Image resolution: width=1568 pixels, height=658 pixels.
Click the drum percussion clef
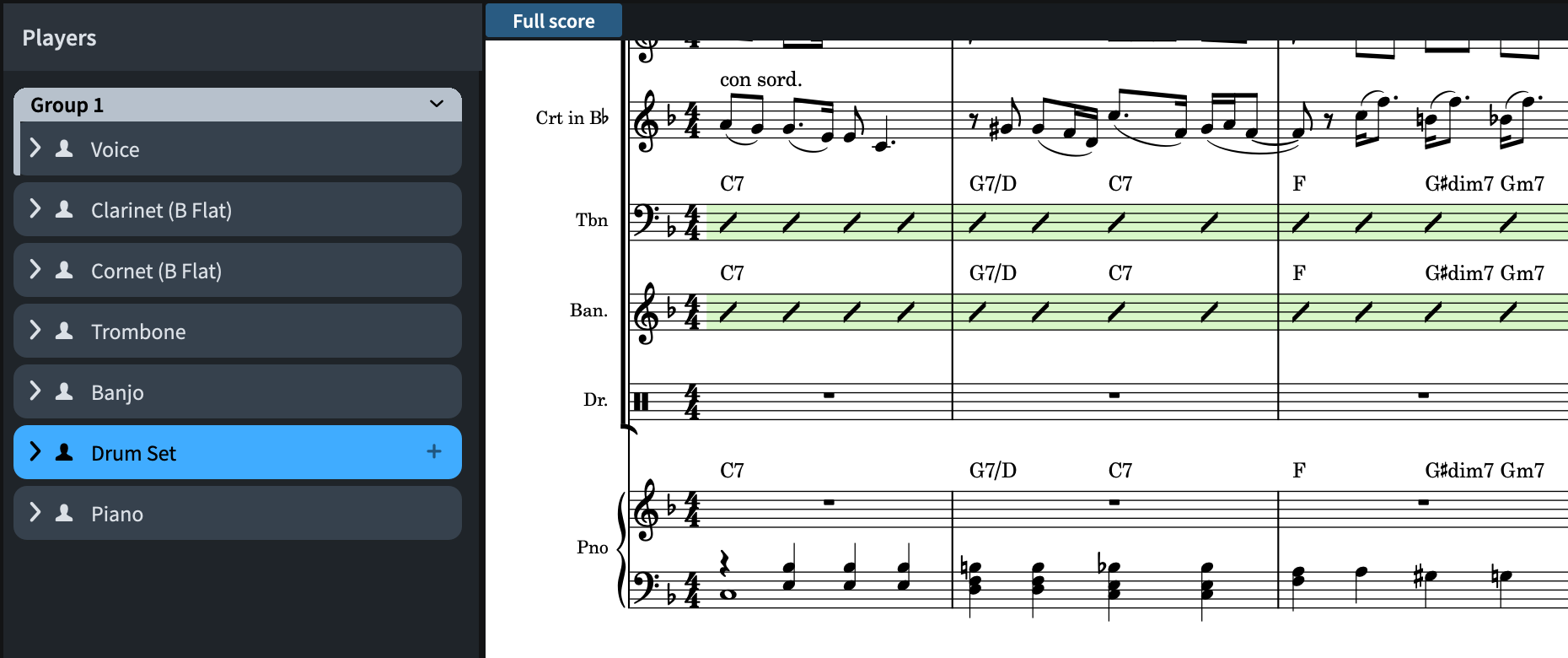pyautogui.click(x=642, y=402)
